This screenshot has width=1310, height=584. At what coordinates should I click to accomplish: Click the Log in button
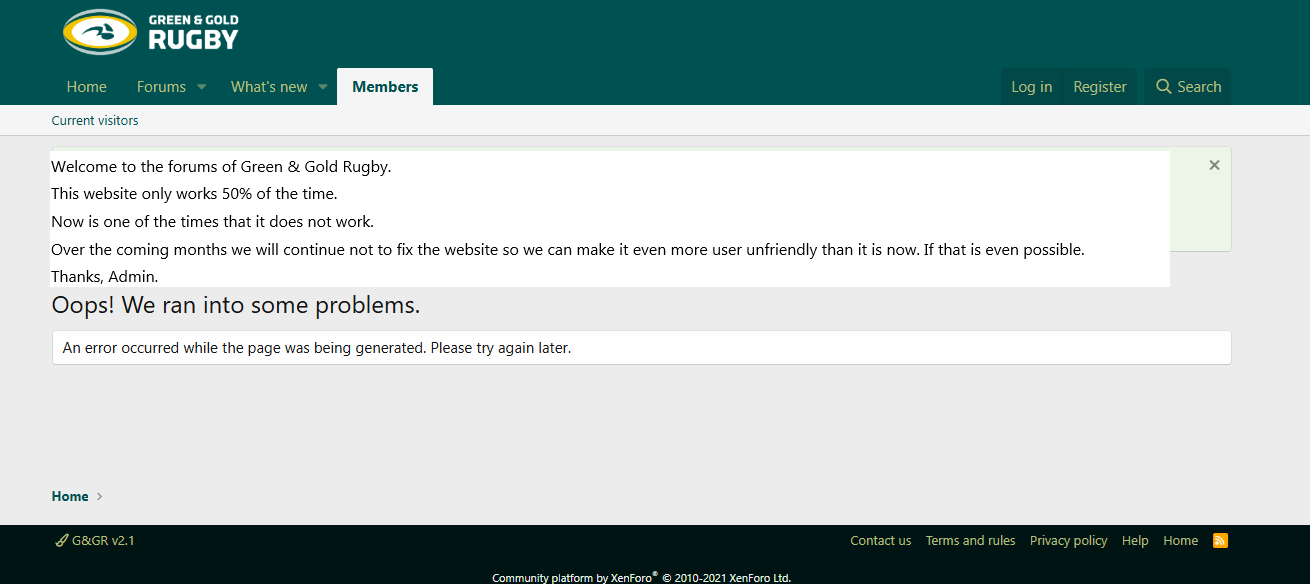click(x=1031, y=87)
